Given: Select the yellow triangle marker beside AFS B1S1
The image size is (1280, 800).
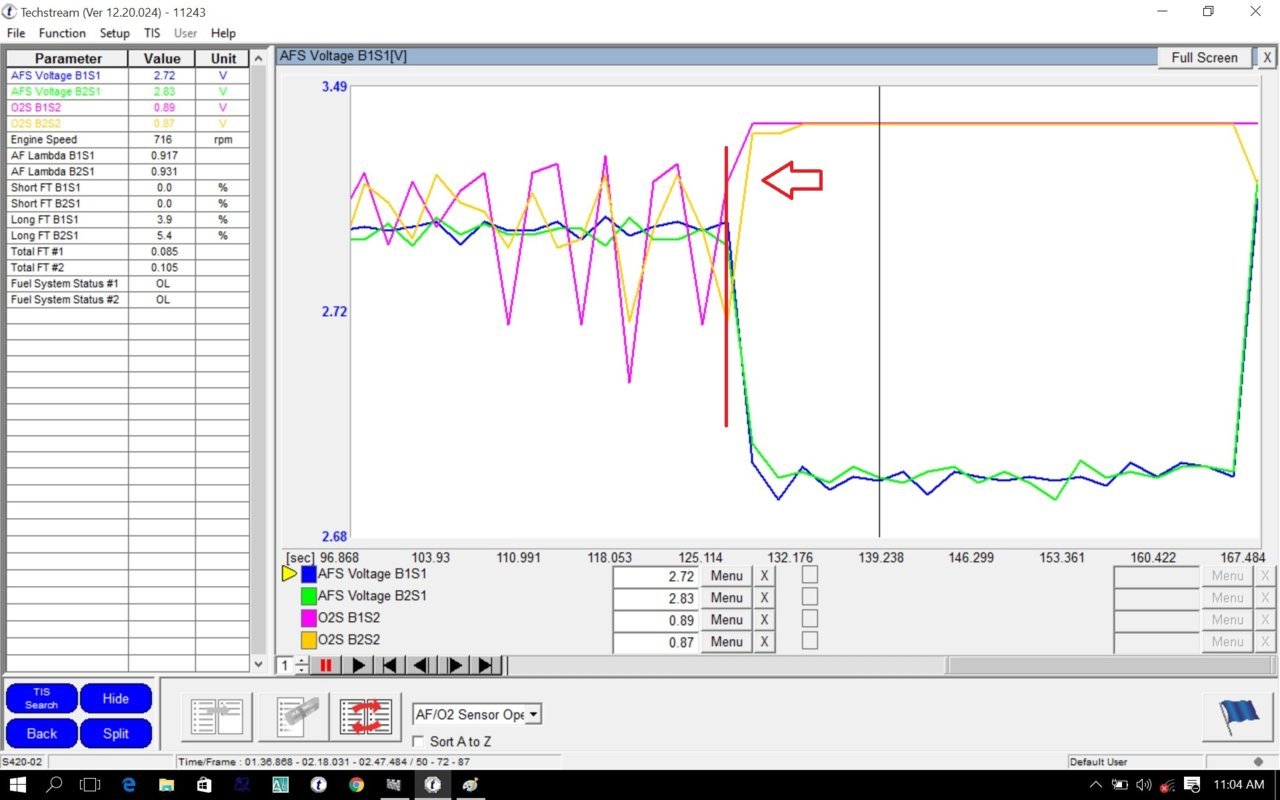Looking at the screenshot, I should (290, 574).
